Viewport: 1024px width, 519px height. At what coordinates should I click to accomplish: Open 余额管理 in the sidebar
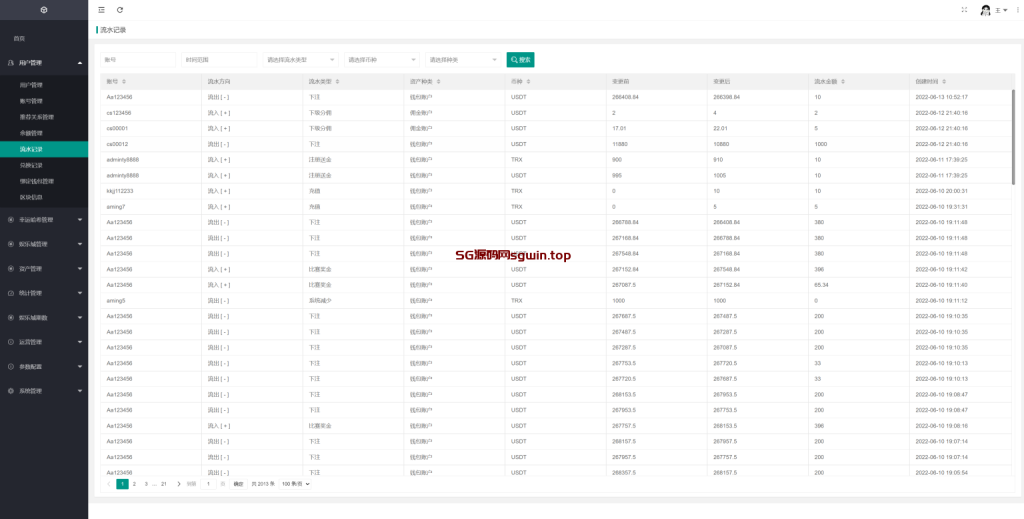tap(32, 132)
